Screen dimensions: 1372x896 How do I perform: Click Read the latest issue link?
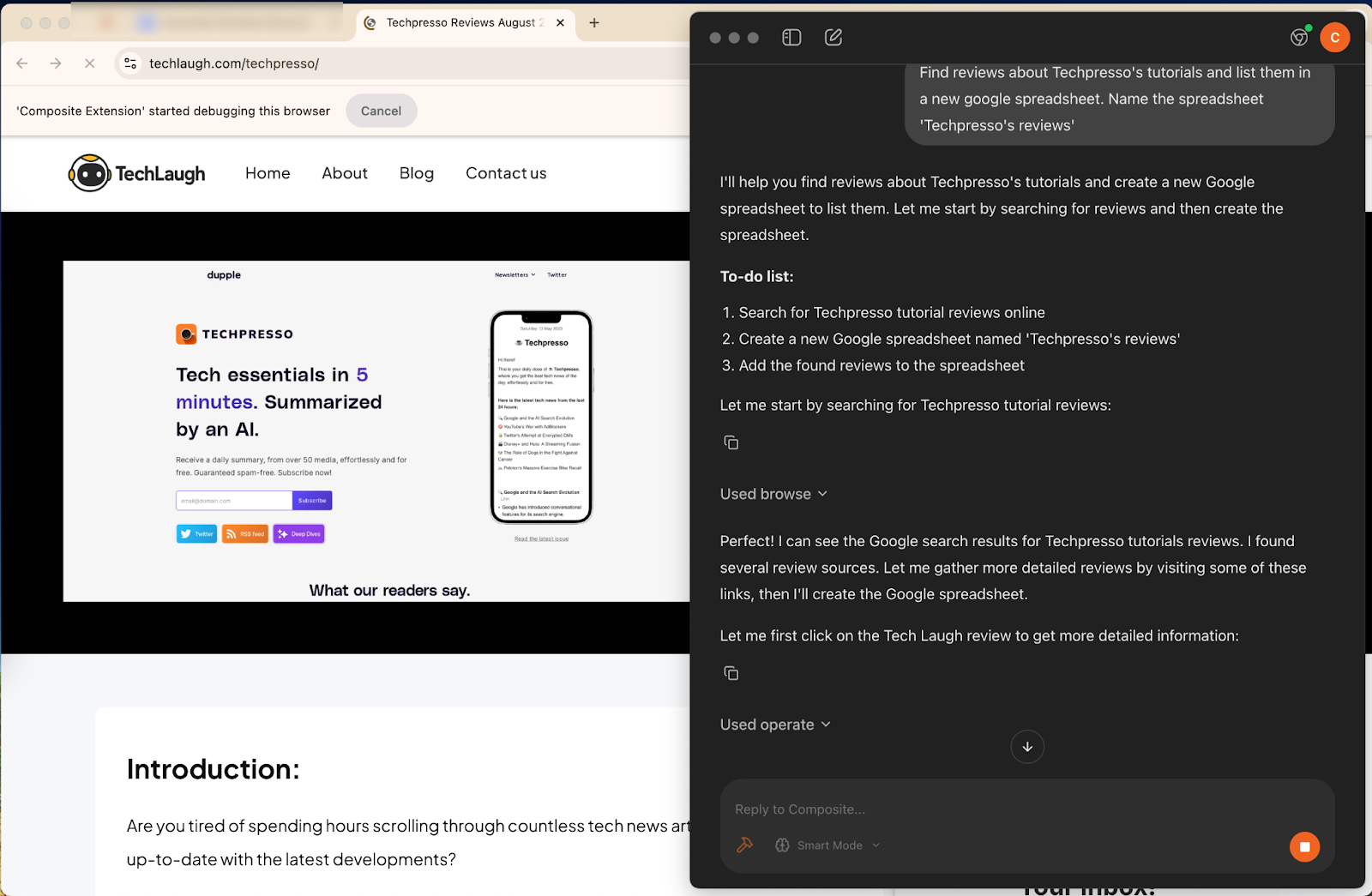[x=541, y=539]
